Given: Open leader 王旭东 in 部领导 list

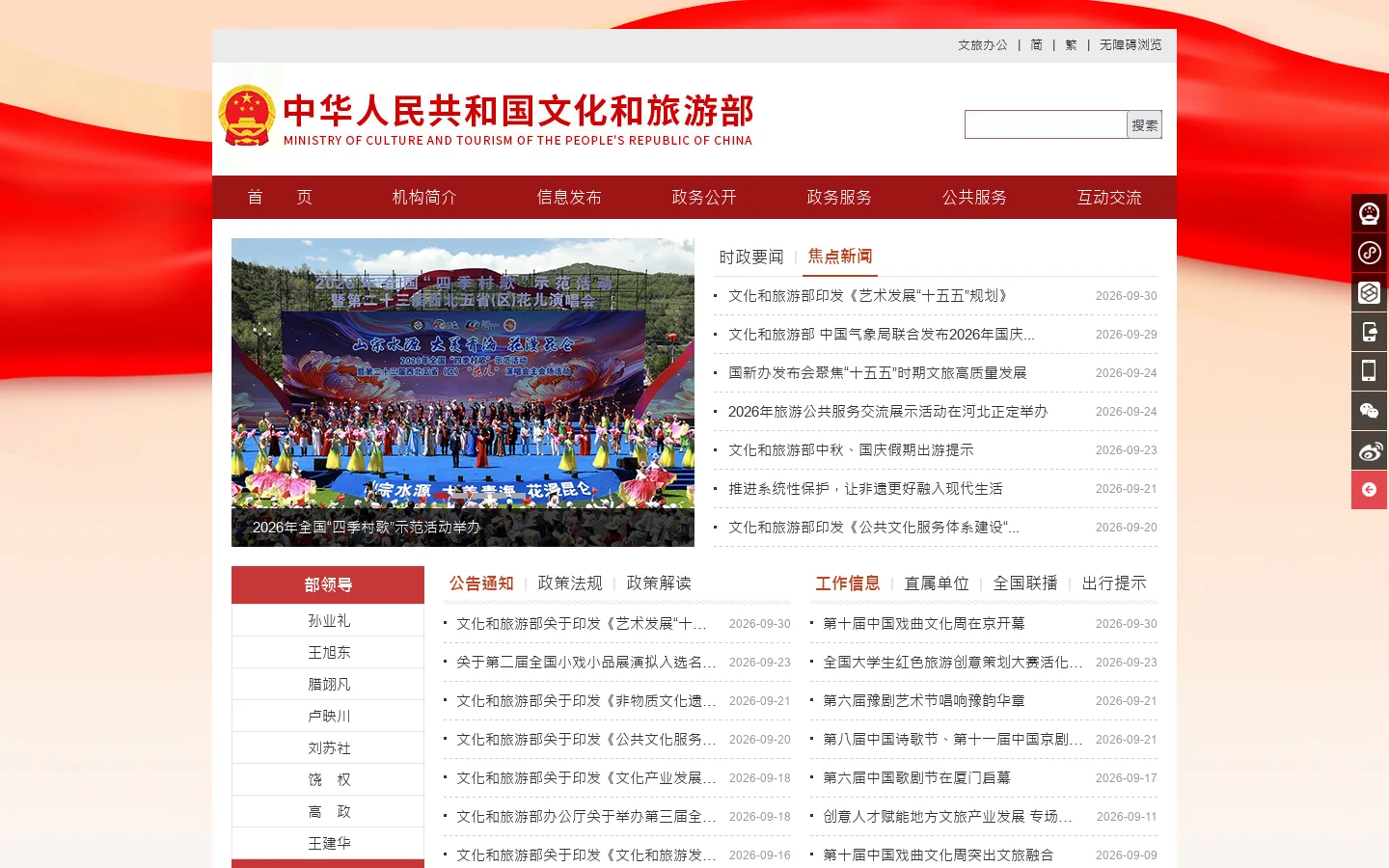Looking at the screenshot, I should tap(329, 653).
